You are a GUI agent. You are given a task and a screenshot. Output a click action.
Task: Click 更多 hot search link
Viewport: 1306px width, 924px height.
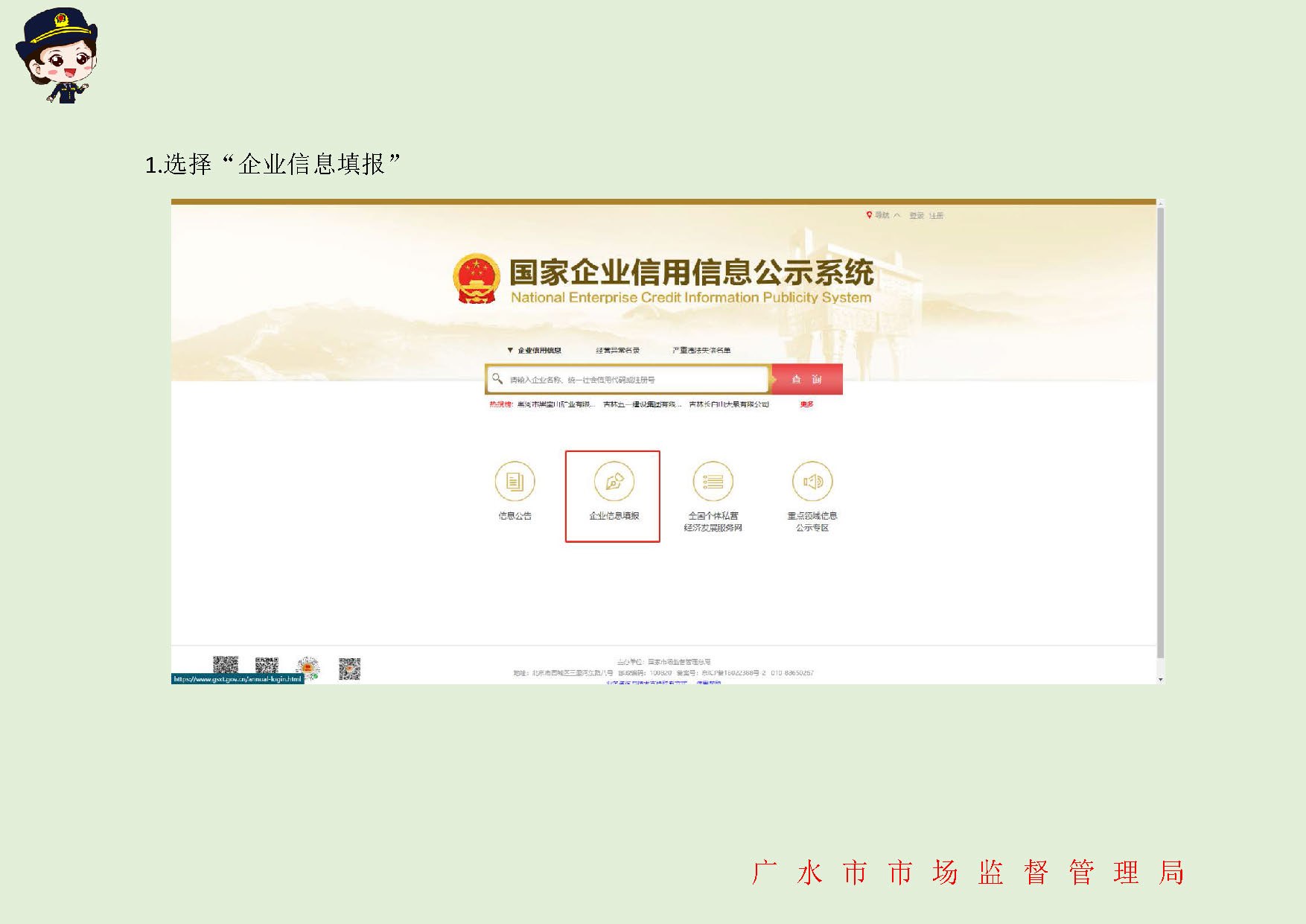pos(806,404)
